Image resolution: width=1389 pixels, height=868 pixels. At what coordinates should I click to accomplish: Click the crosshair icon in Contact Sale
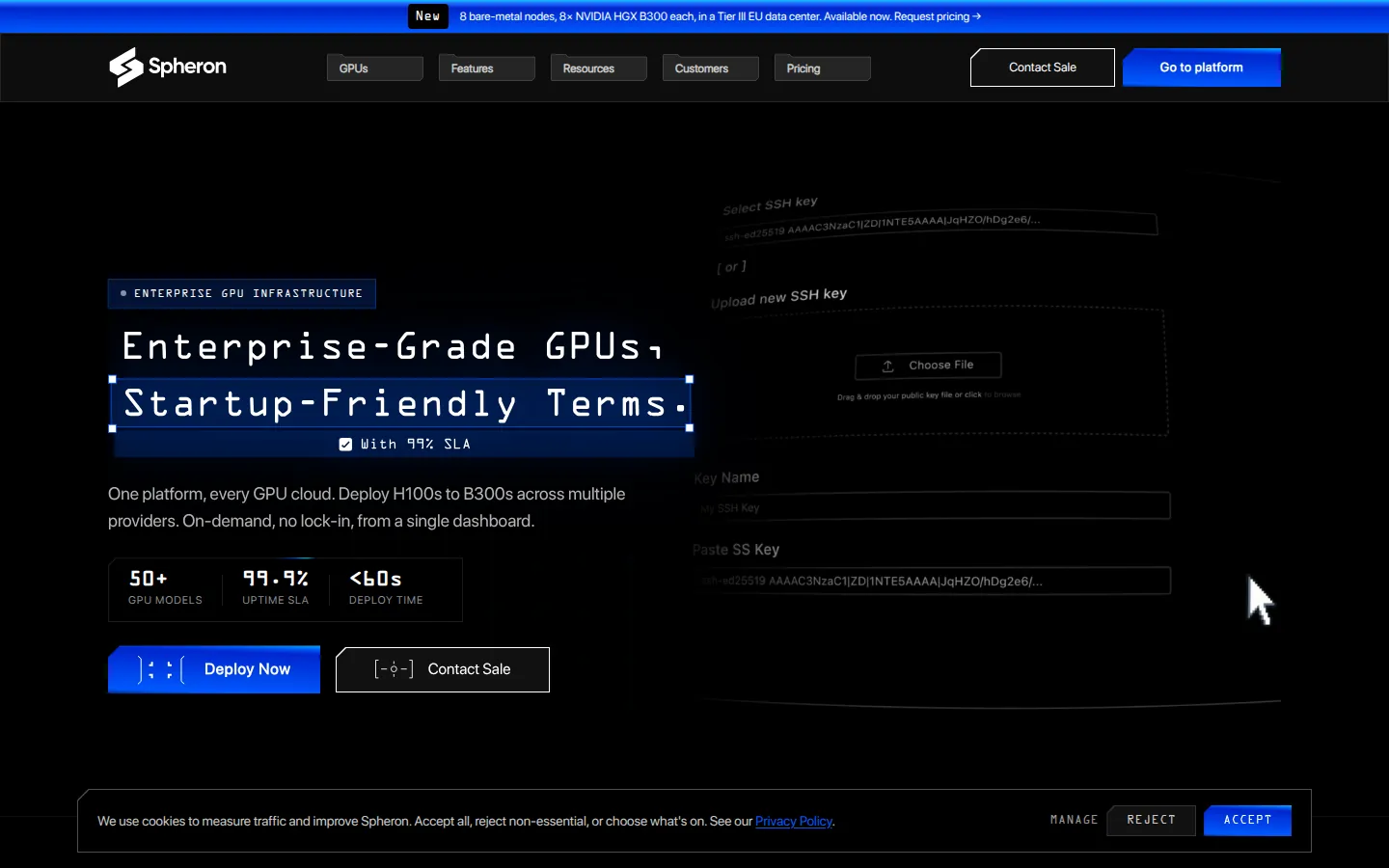pyautogui.click(x=394, y=669)
